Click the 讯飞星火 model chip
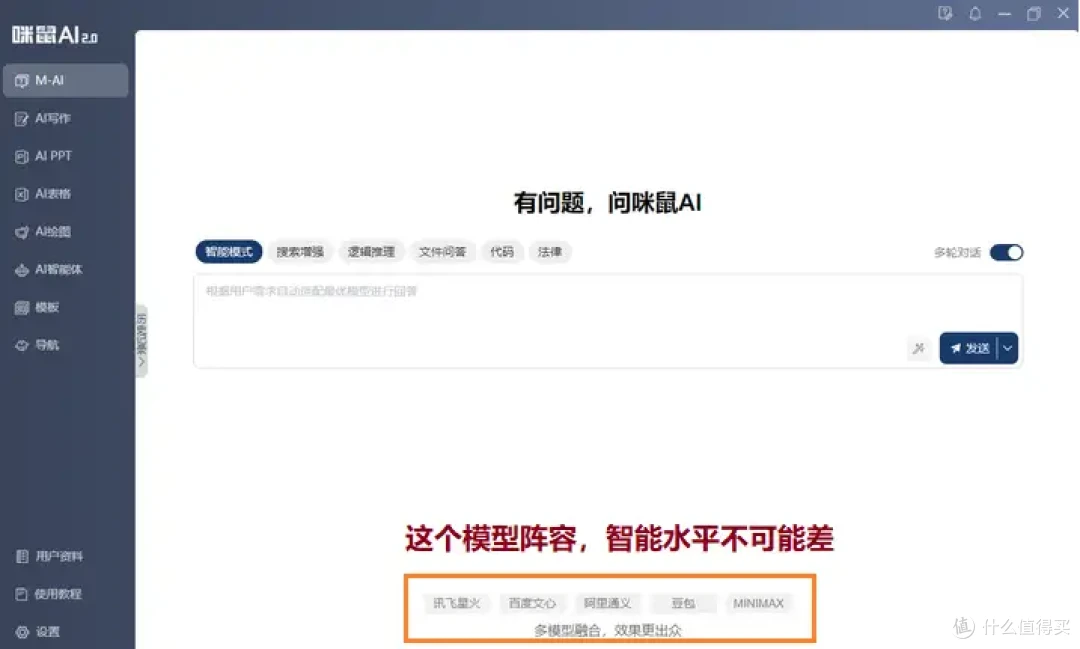Screen dimensions: 1080x649 pos(457,604)
